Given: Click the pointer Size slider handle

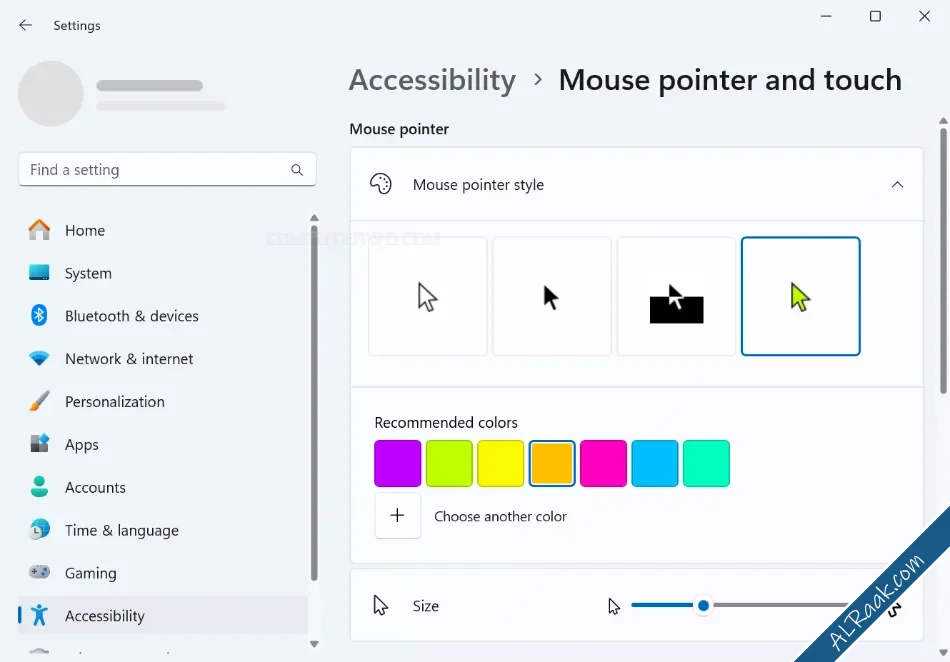Looking at the screenshot, I should coord(703,605).
